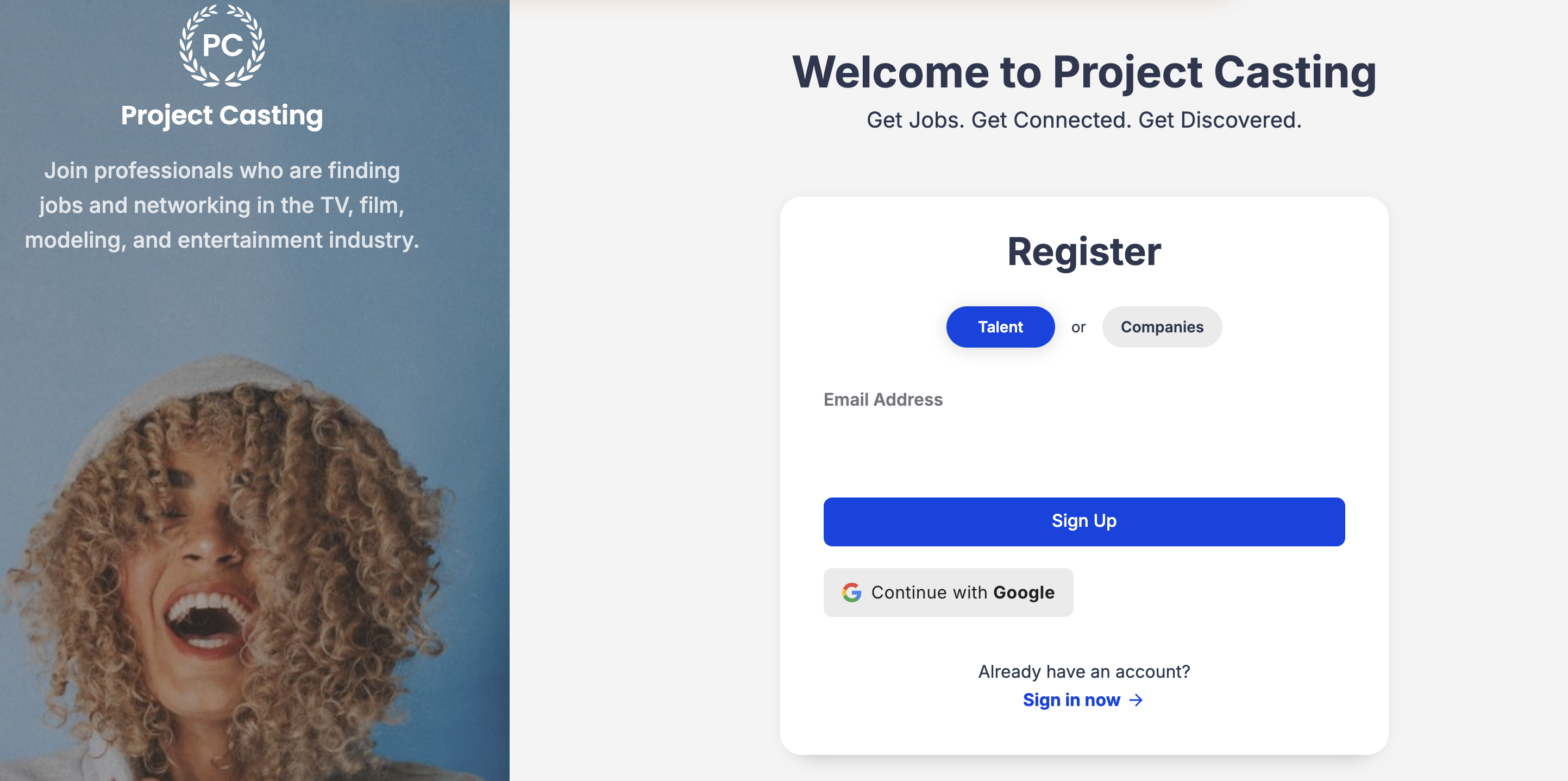Click the Project Casting brand name

pos(222,116)
